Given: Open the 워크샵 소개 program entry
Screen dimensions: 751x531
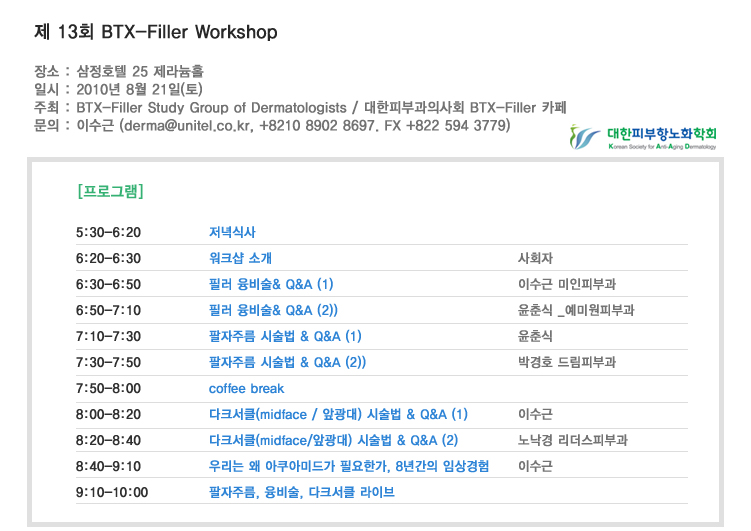Looking at the screenshot, I should click(x=240, y=258).
